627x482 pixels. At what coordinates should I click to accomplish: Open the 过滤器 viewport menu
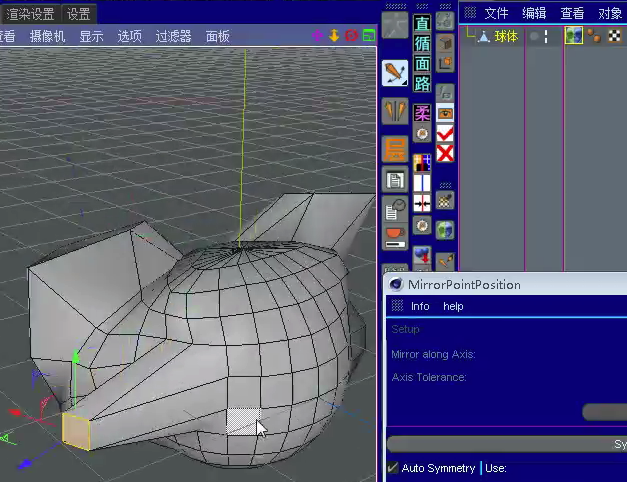[x=173, y=36]
